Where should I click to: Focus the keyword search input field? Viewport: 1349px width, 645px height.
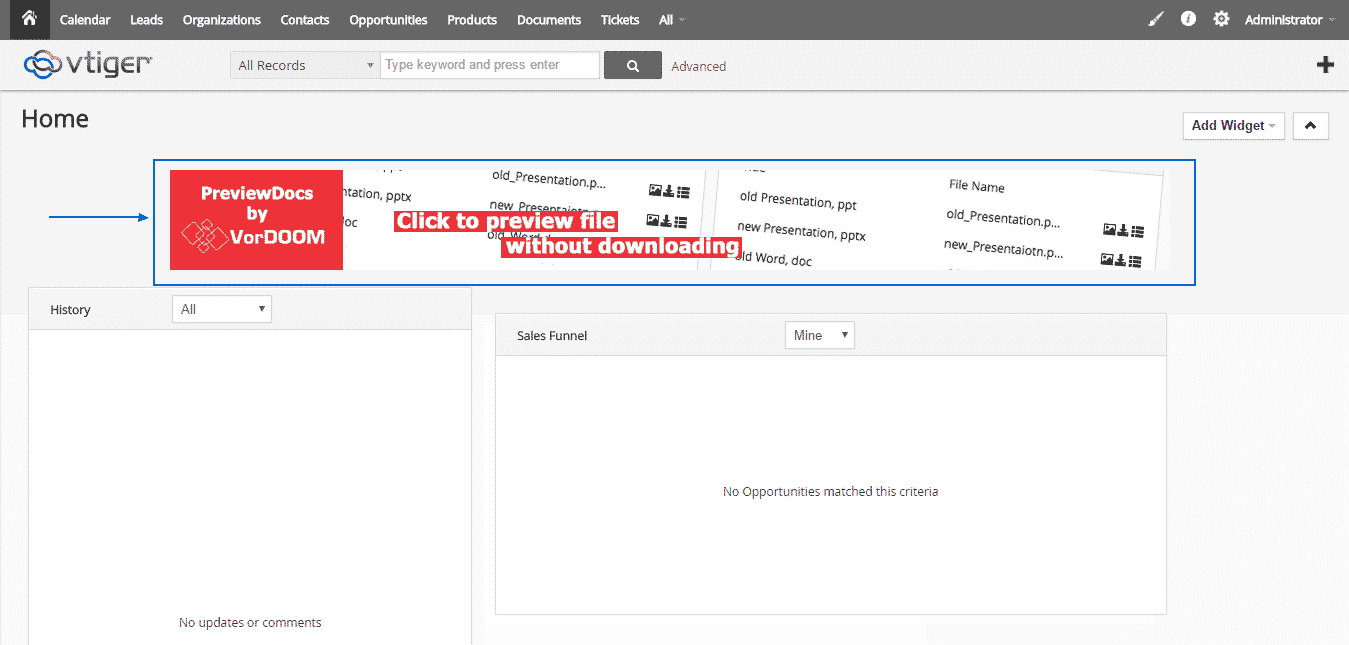click(489, 65)
